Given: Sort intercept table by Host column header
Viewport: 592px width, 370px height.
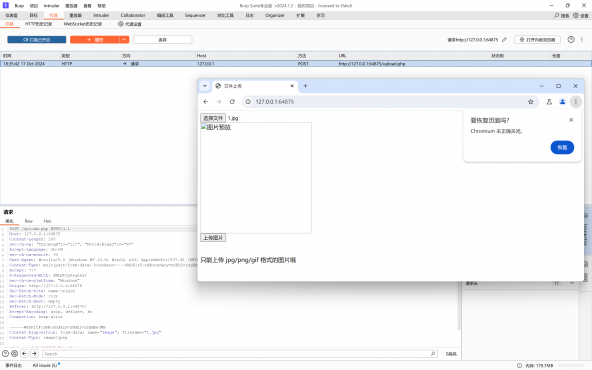Looking at the screenshot, I should pos(246,56).
